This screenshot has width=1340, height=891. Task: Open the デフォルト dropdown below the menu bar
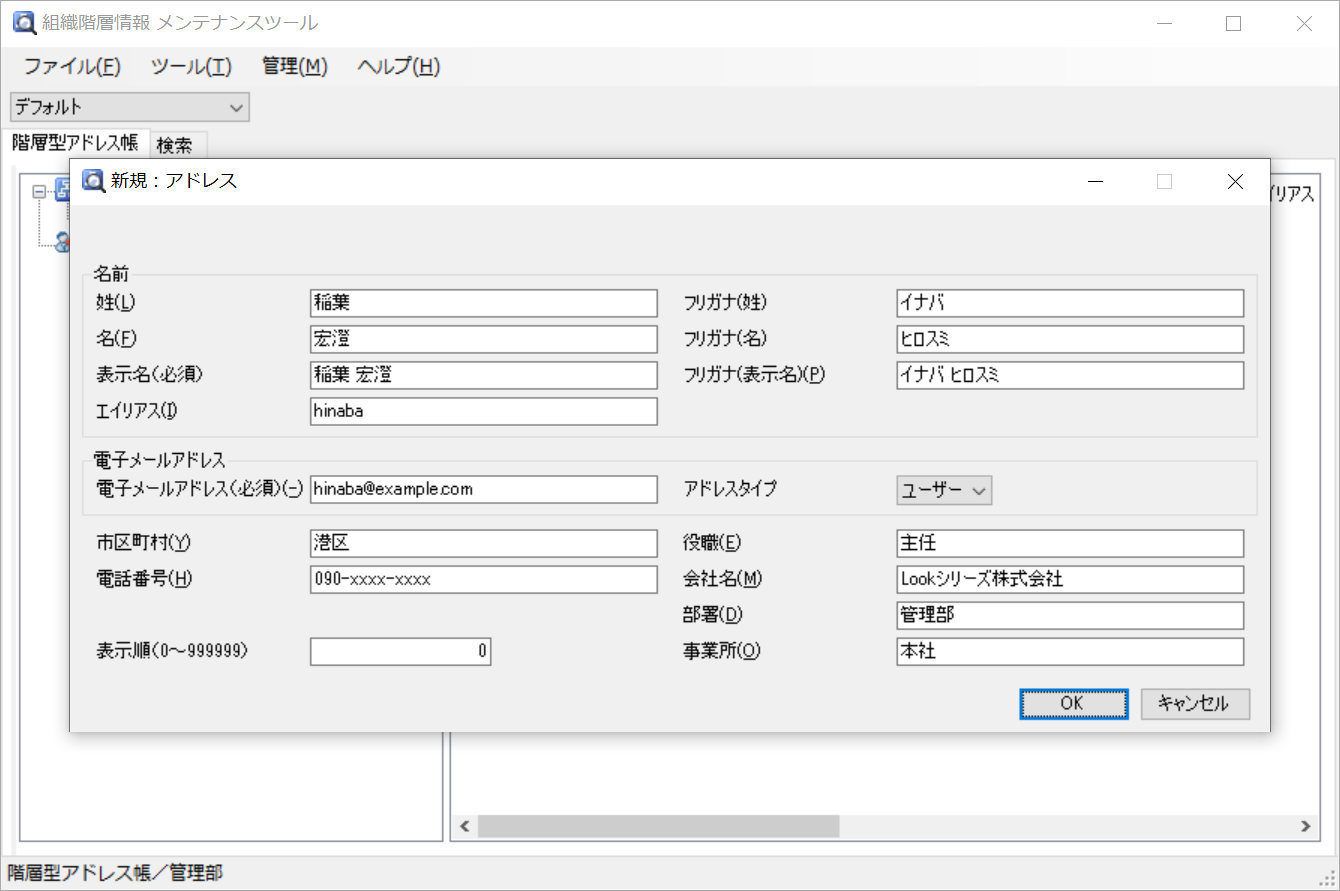[x=128, y=106]
